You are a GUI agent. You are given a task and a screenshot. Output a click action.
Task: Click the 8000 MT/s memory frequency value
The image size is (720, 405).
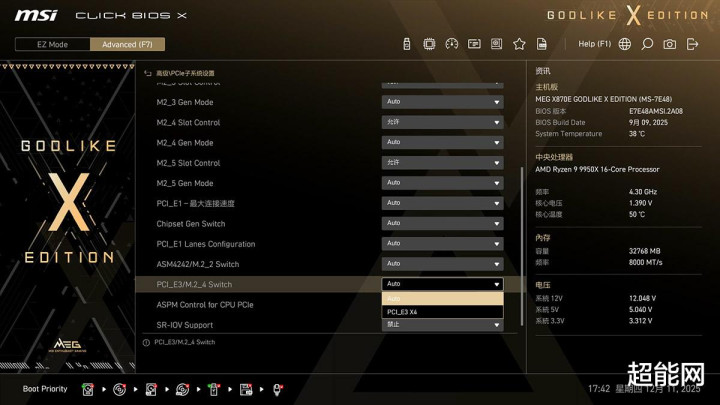click(x=645, y=262)
